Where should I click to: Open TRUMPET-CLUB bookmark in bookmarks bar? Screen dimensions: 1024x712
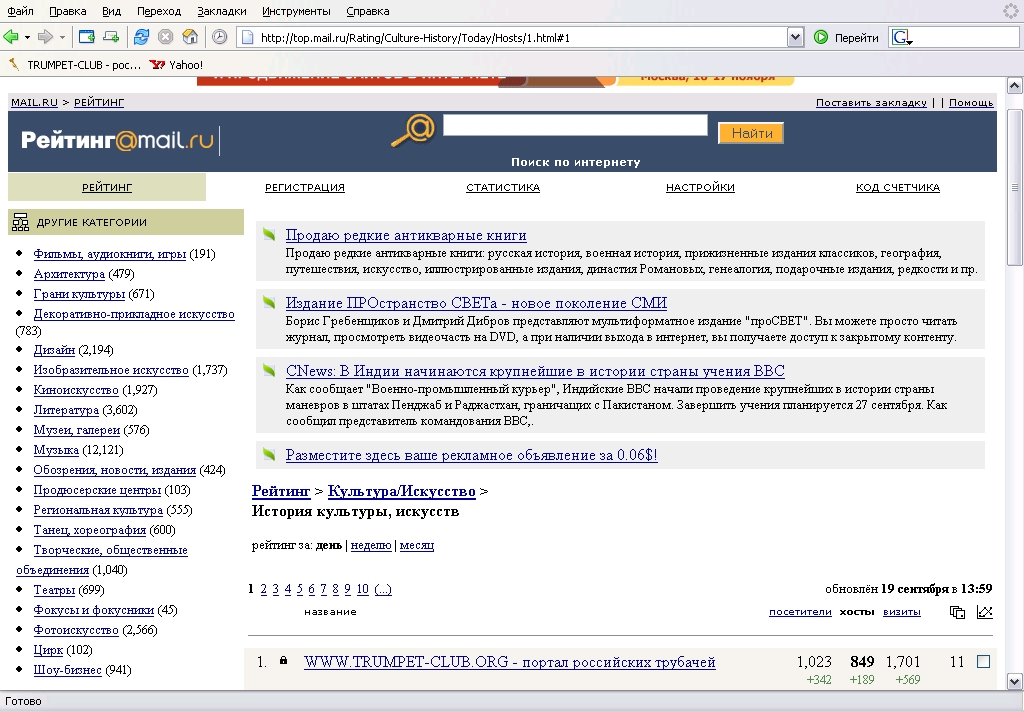pos(75,65)
